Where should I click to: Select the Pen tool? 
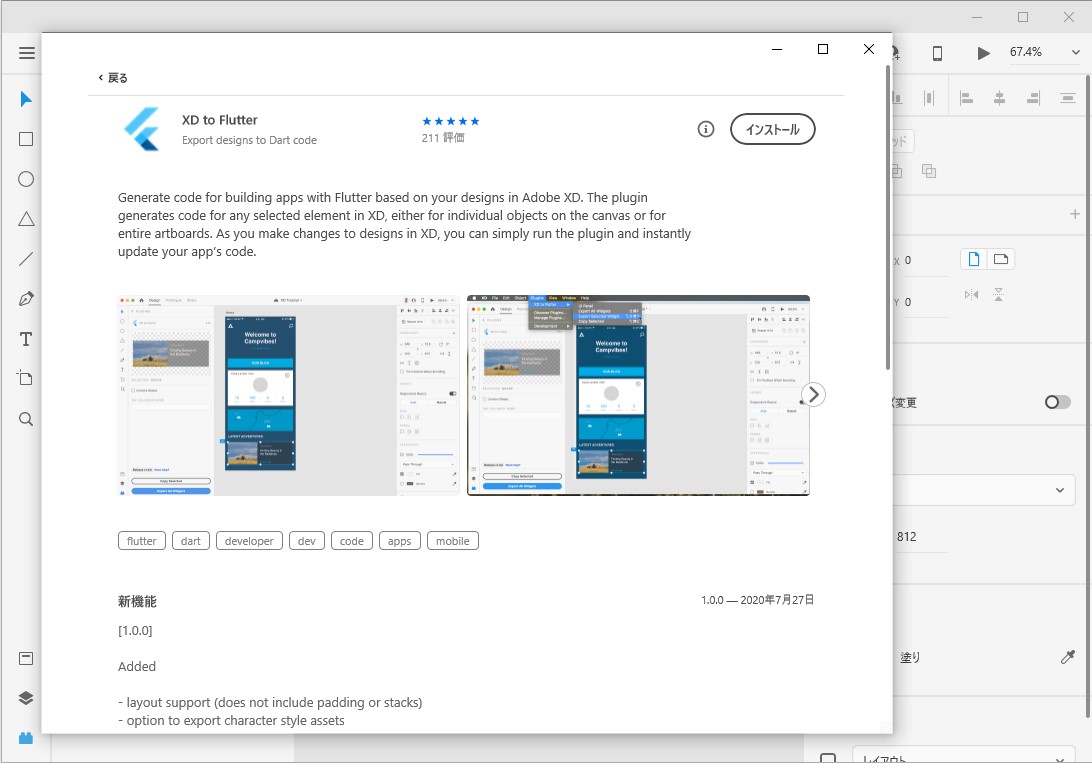26,298
